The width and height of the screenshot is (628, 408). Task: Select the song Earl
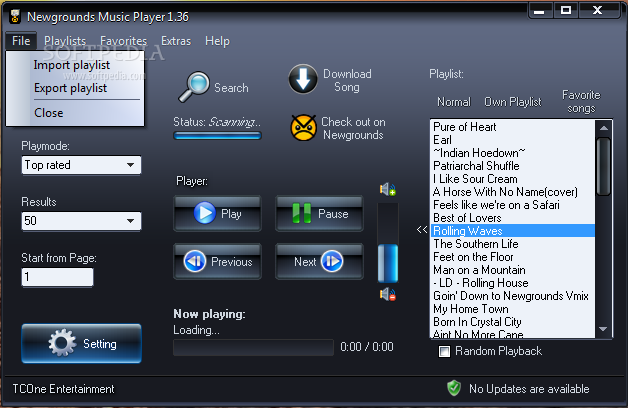click(x=513, y=140)
